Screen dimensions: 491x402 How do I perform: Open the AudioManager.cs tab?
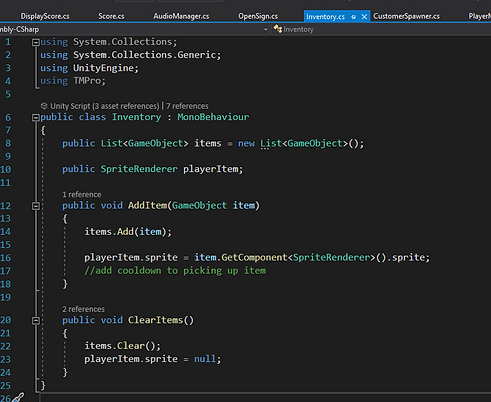click(x=181, y=16)
